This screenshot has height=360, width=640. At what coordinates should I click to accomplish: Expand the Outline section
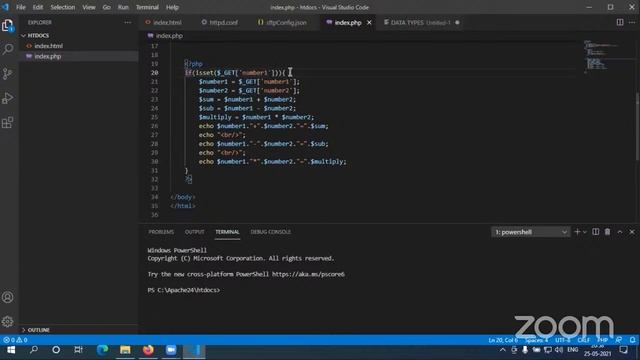pyautogui.click(x=39, y=330)
